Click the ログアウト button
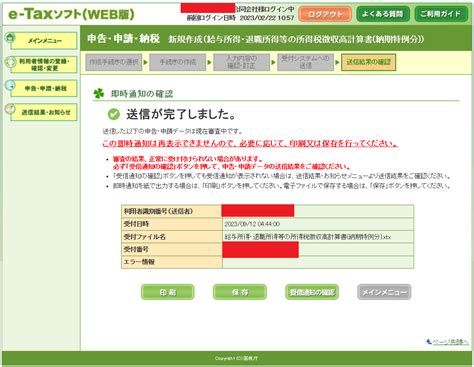 coord(325,14)
